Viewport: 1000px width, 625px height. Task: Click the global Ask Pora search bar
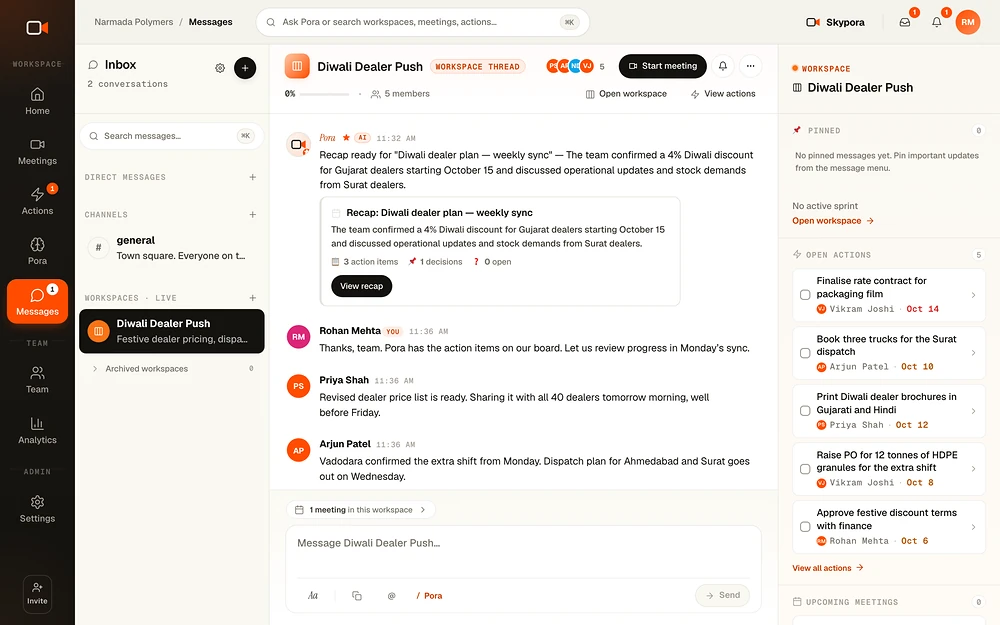[422, 22]
